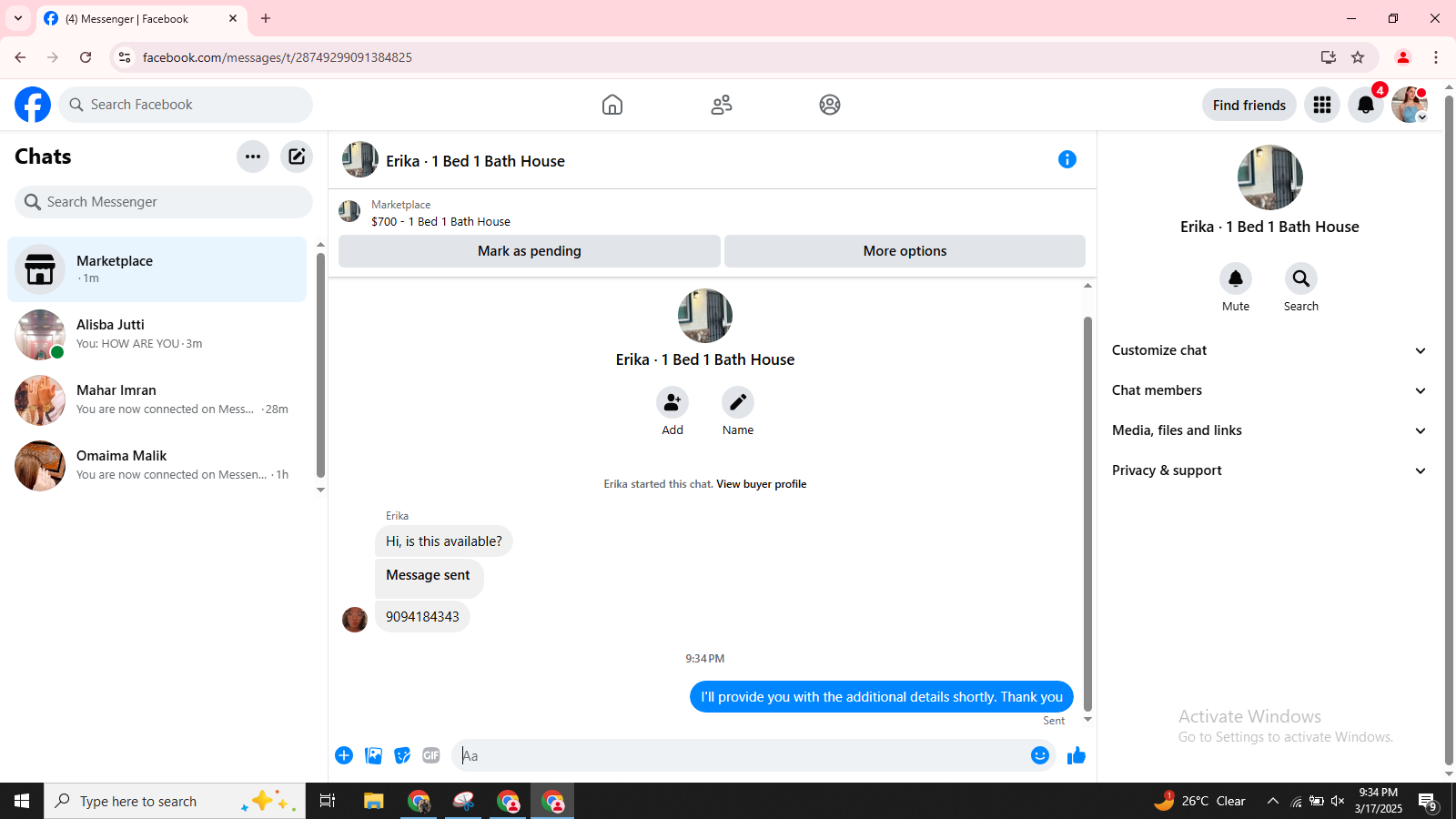Click Mark as pending button

coord(530,251)
